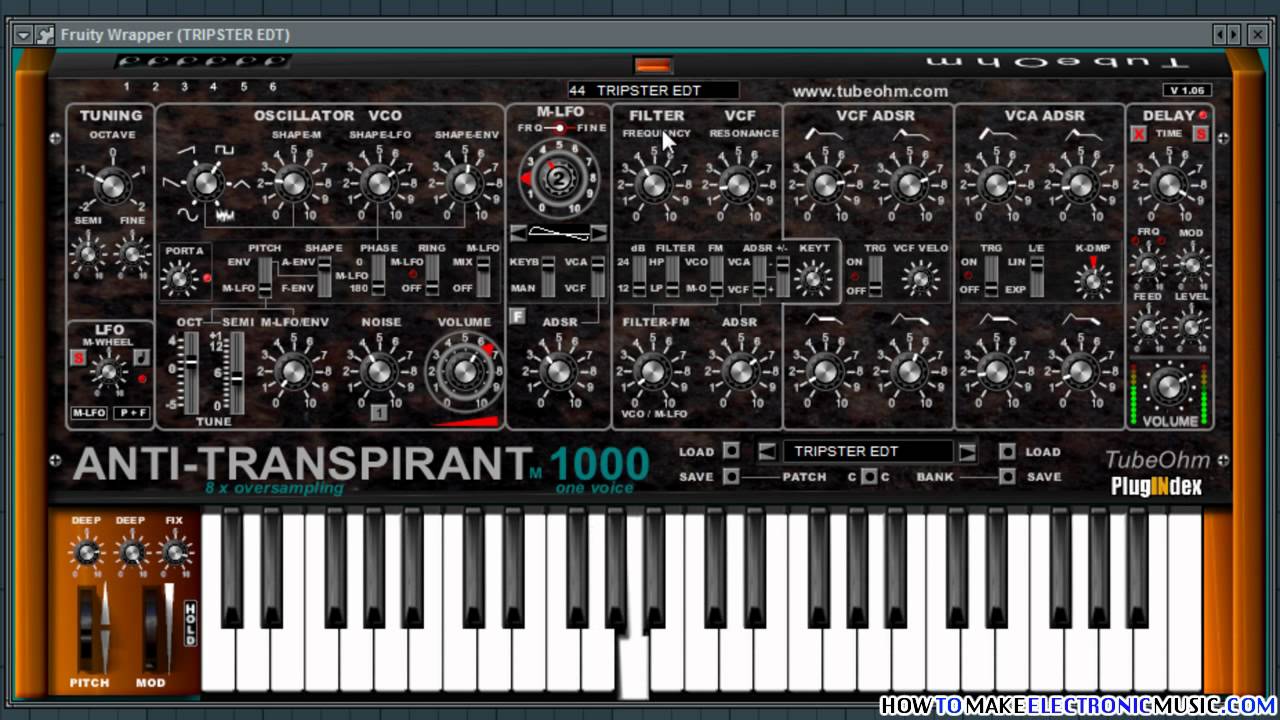Click the LFO note sync icon
This screenshot has width=1280, height=720.
pos(141,357)
